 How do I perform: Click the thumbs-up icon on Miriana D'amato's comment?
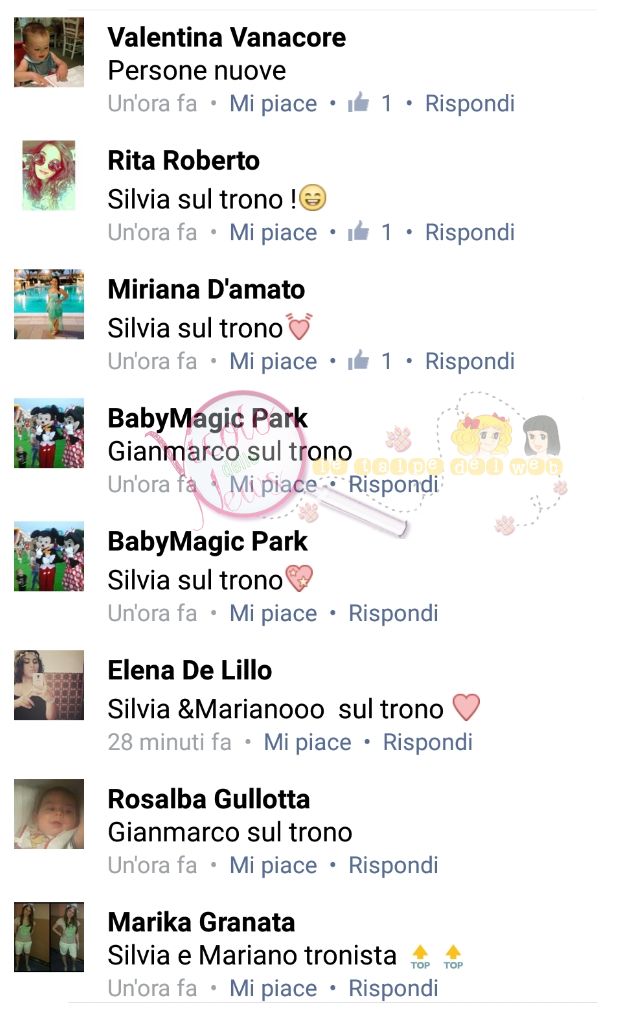(x=358, y=360)
